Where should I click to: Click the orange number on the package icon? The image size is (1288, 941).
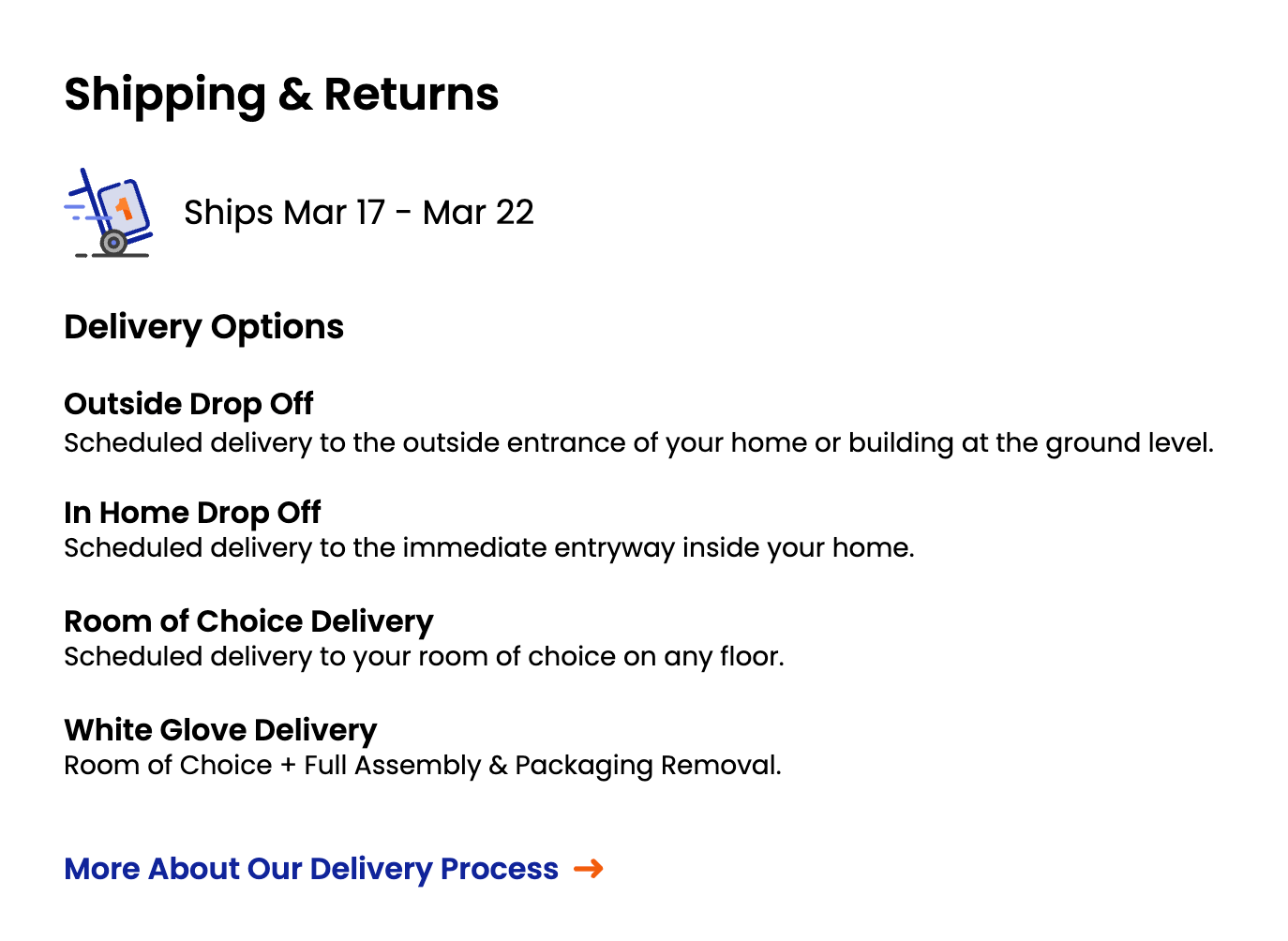(x=124, y=207)
